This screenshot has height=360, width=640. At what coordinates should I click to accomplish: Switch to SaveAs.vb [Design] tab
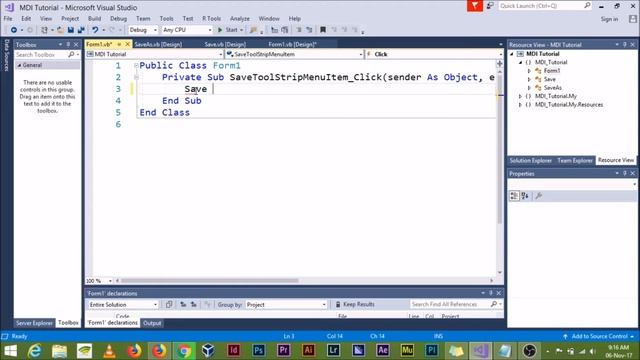click(158, 44)
